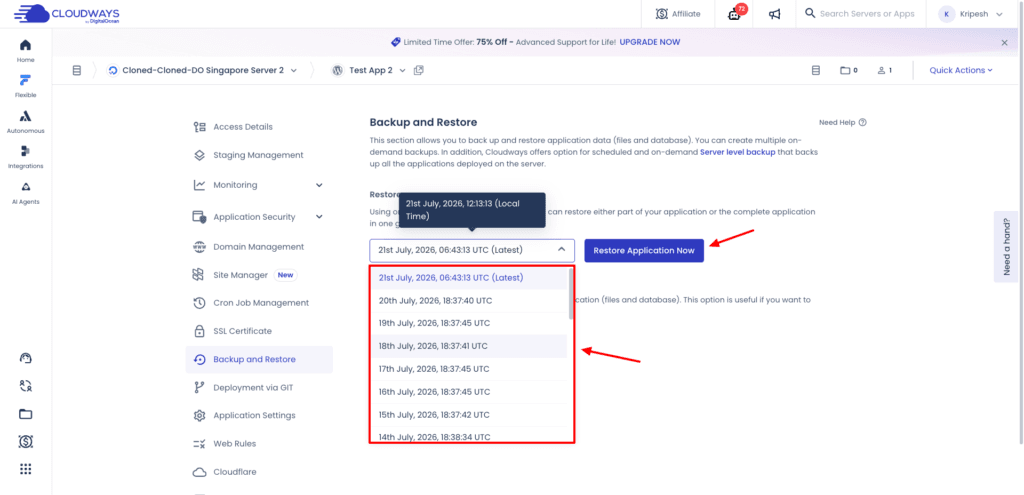Open the Need a hand? side tab
This screenshot has height=495, width=1024.
point(1006,247)
